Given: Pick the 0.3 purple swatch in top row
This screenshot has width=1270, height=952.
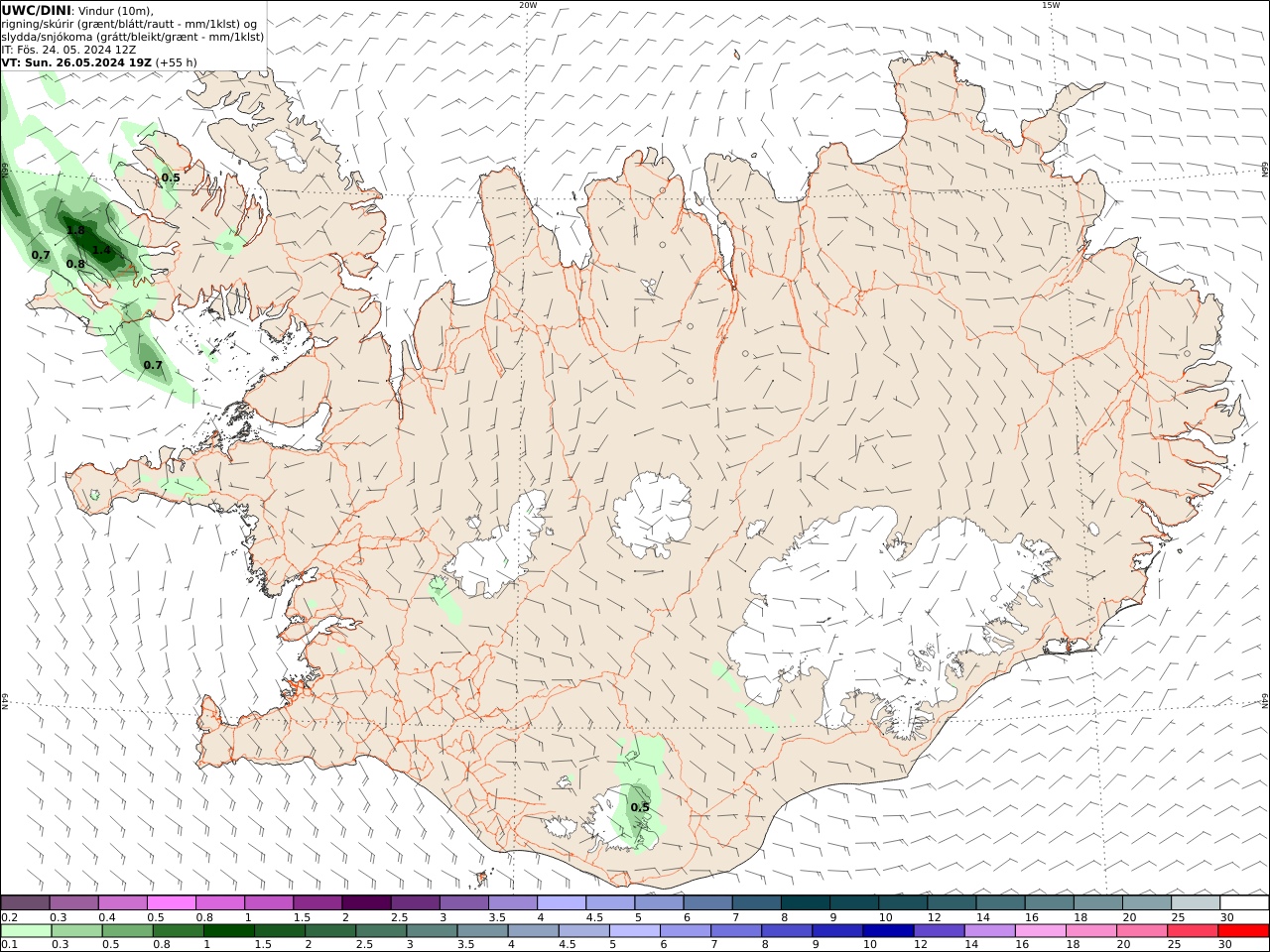Looking at the screenshot, I should [x=73, y=902].
